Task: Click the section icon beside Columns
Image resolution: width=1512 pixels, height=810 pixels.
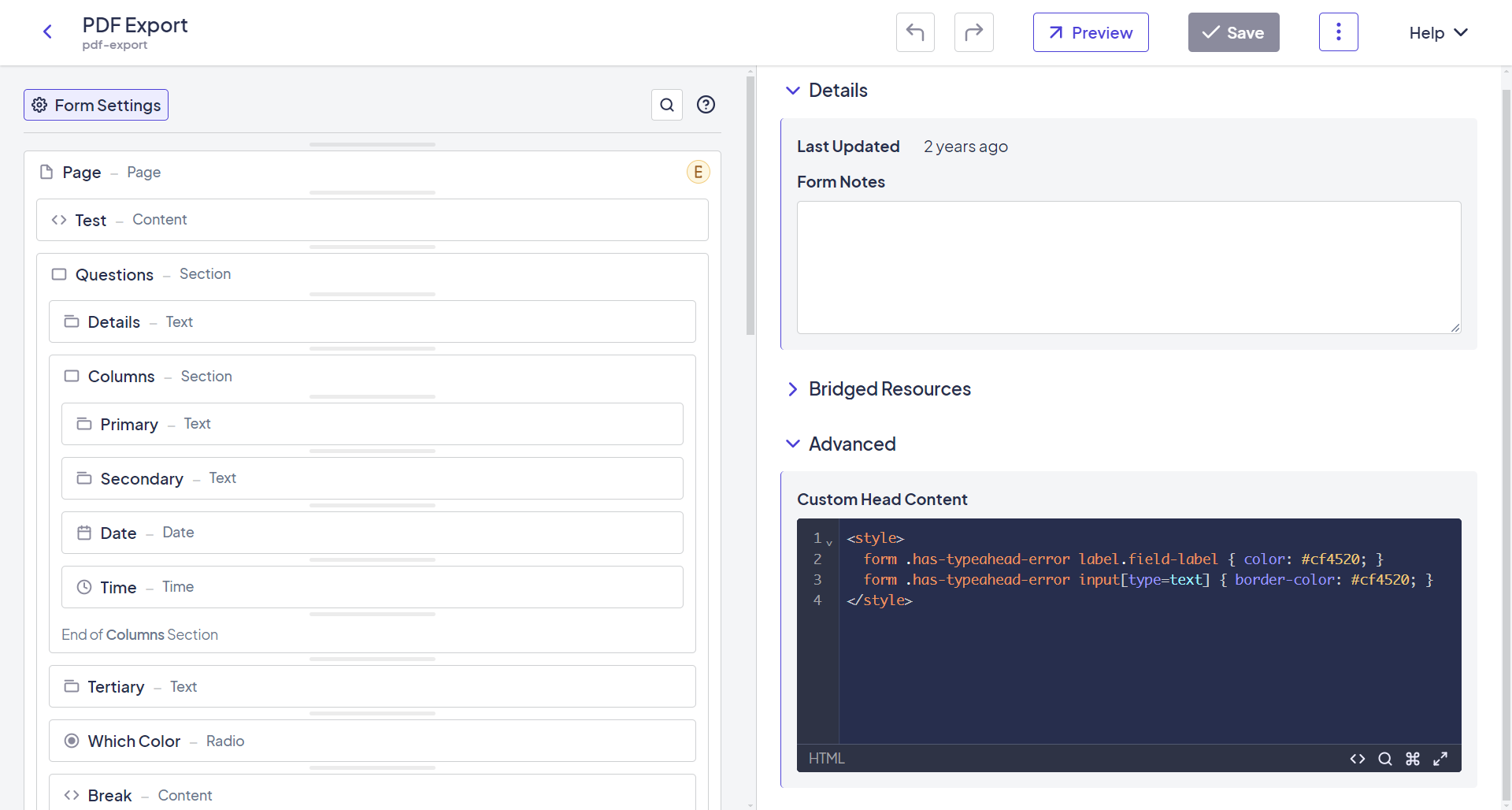Action: (72, 376)
